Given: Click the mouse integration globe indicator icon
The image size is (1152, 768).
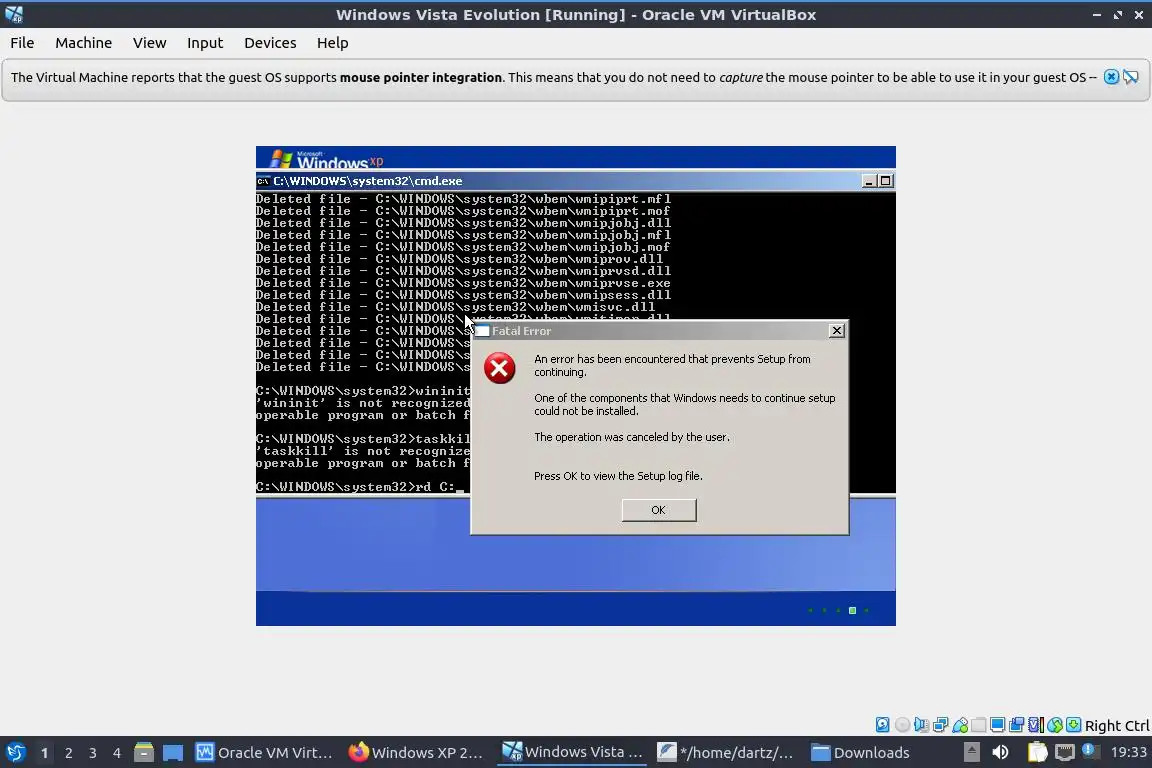Looking at the screenshot, I should pyautogui.click(x=1055, y=725).
